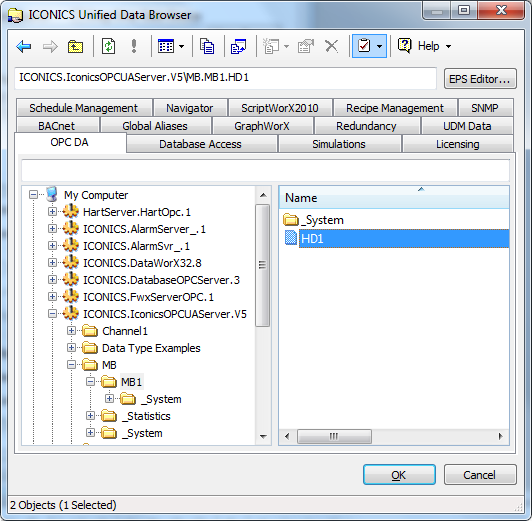Expand the HartServer.HartOpc.1 node
532x521 pixels.
pos(52,212)
